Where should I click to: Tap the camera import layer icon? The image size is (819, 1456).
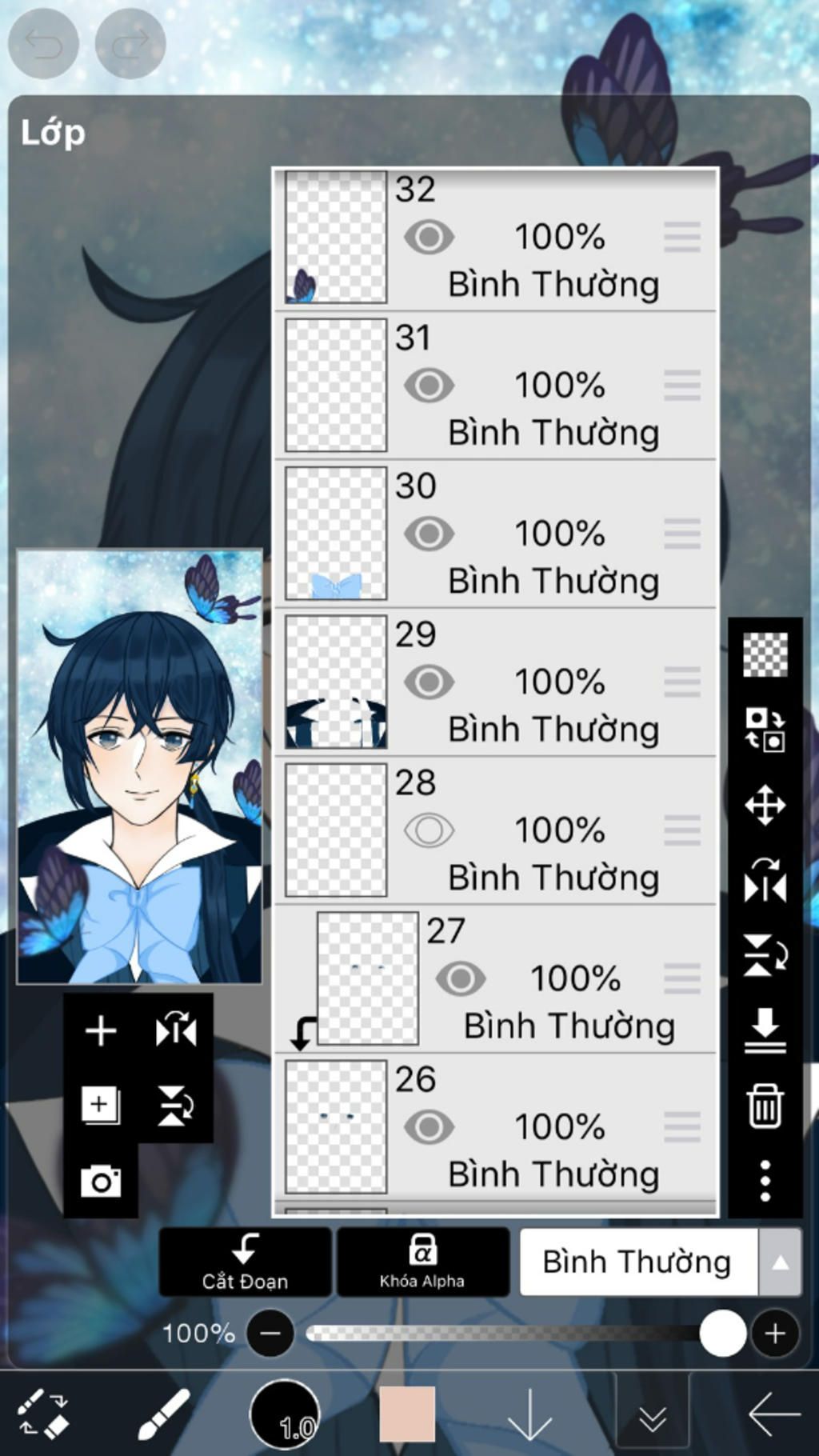(x=101, y=1181)
